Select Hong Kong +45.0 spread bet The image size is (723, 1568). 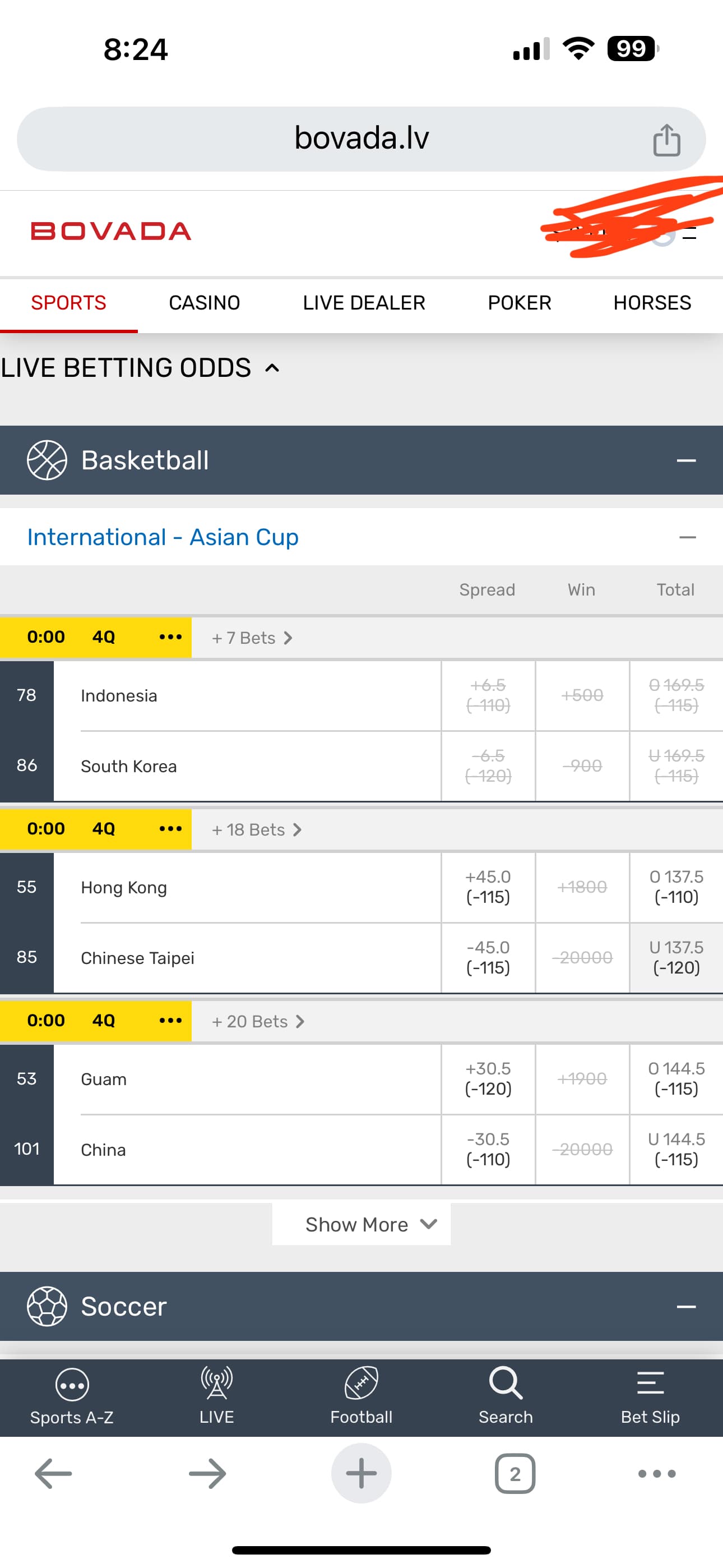coord(488,887)
